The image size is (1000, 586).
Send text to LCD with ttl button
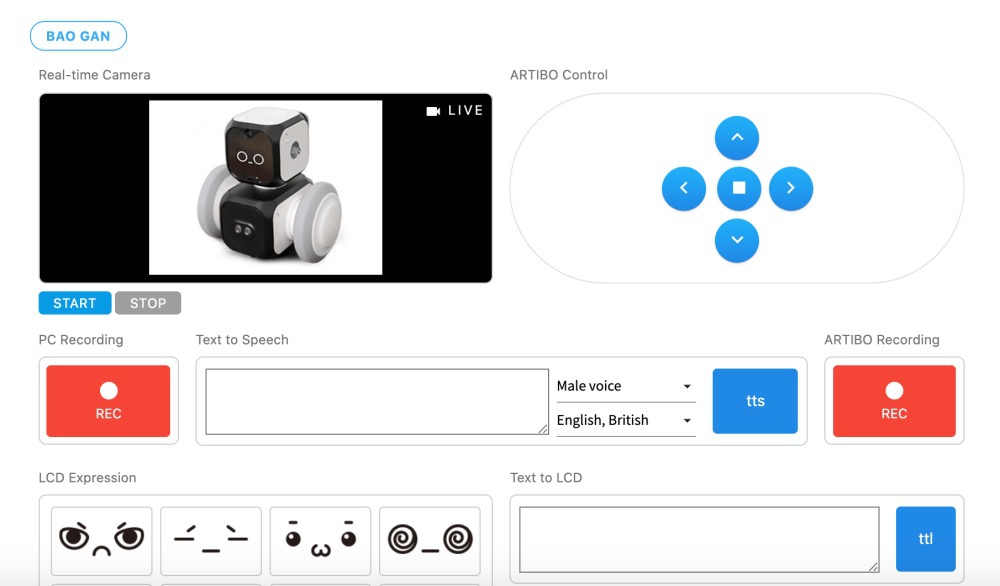925,539
